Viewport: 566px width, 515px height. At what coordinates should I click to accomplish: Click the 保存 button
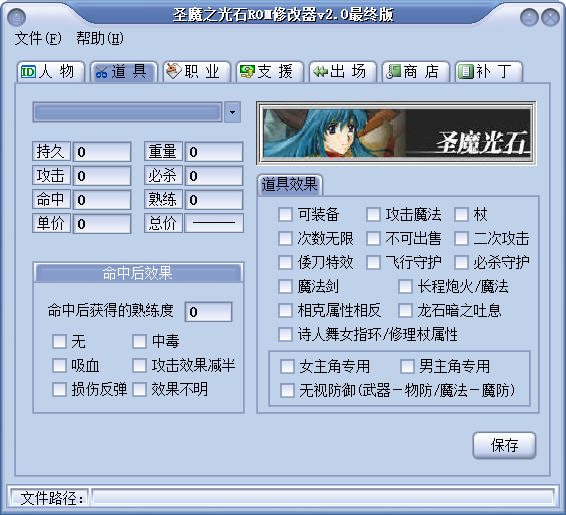[504, 445]
